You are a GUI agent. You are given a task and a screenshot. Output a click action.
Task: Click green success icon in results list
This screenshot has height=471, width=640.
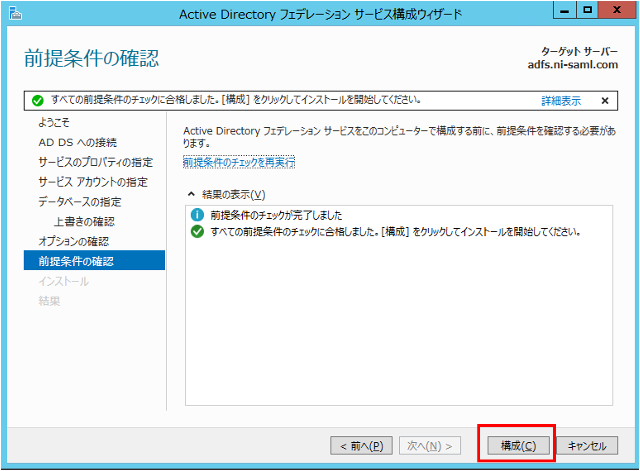click(x=197, y=231)
